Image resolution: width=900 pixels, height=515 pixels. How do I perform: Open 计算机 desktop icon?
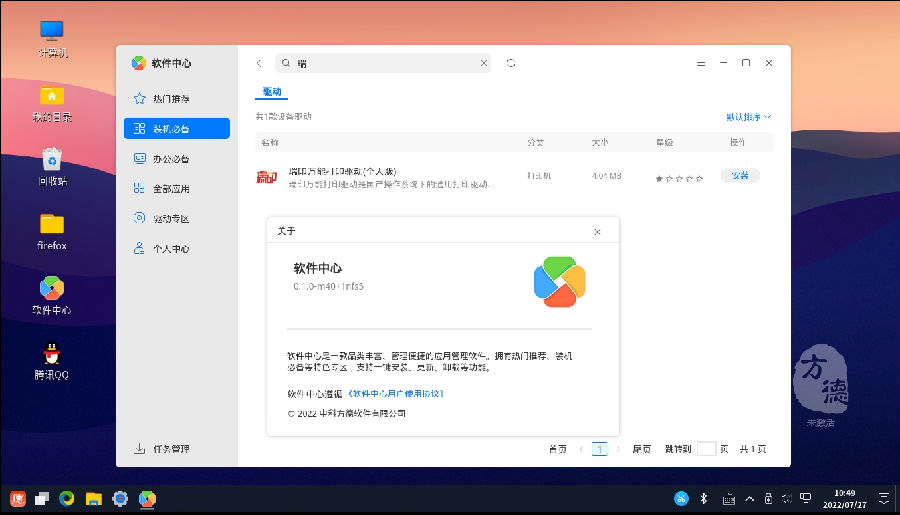(x=52, y=39)
